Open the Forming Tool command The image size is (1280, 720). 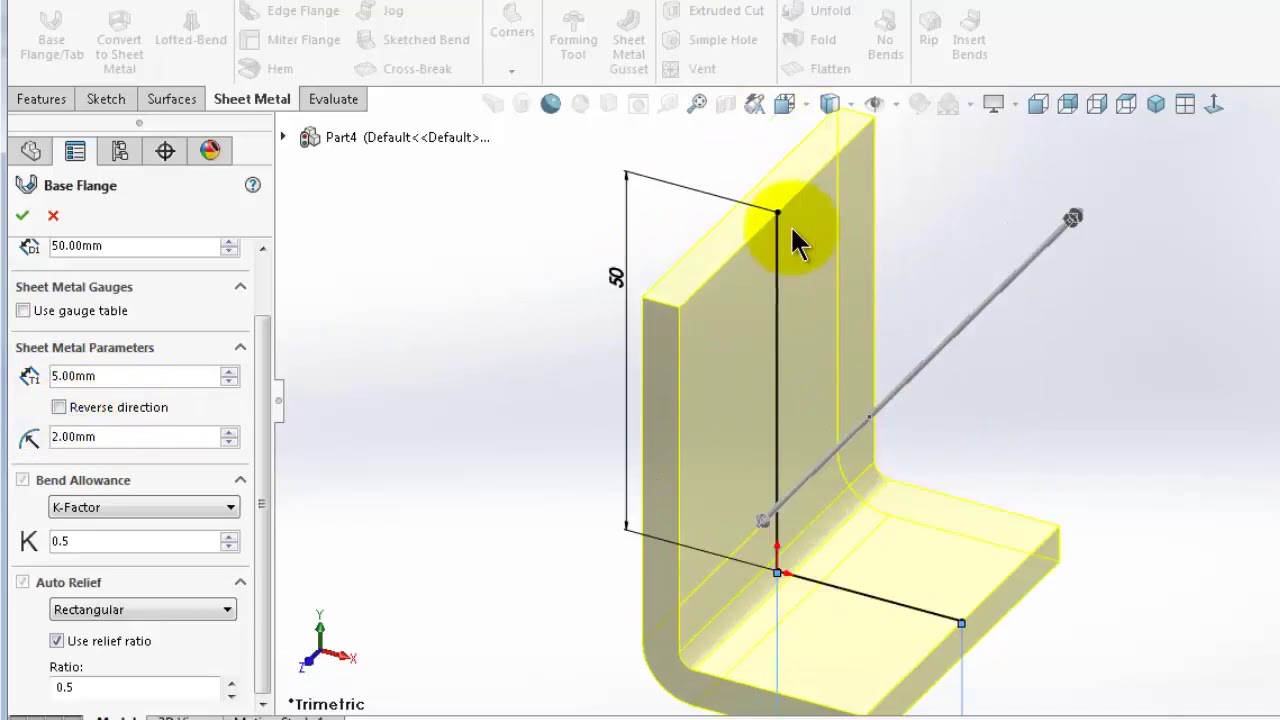(x=573, y=36)
